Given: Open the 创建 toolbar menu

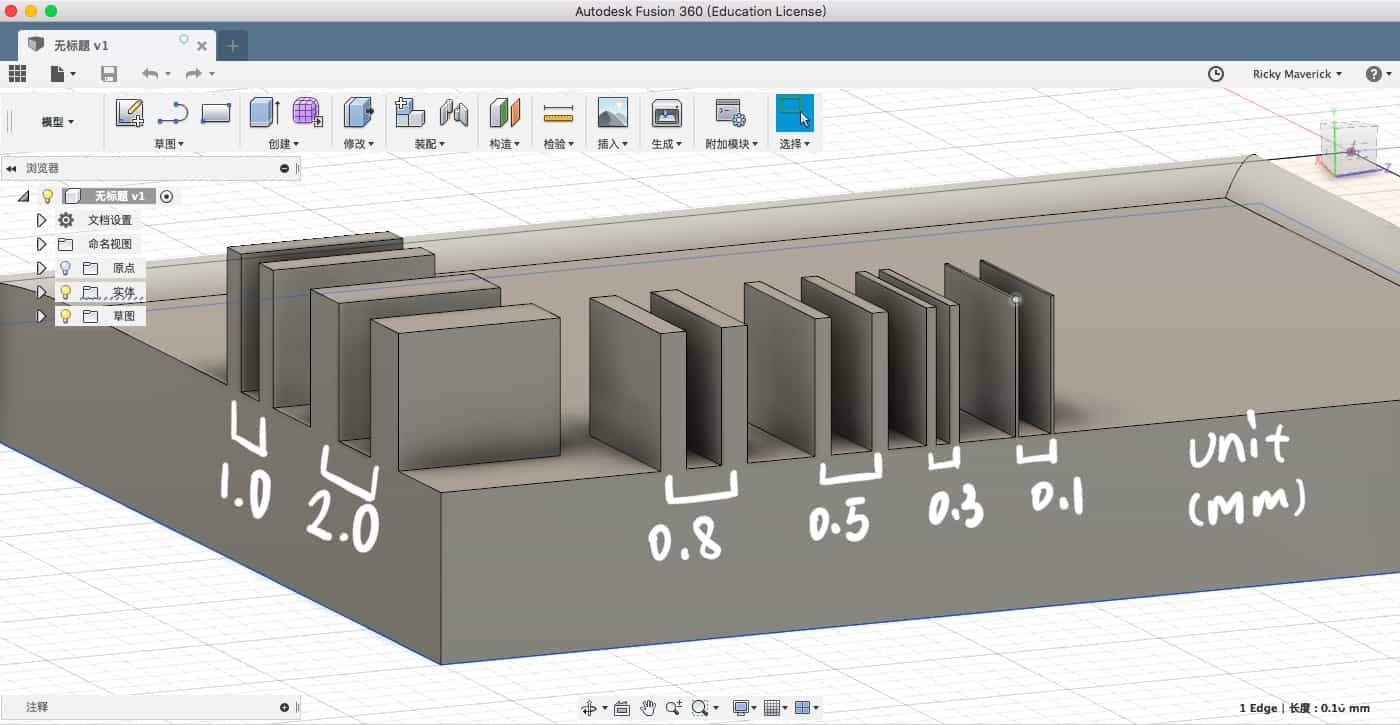Looking at the screenshot, I should pyautogui.click(x=284, y=144).
